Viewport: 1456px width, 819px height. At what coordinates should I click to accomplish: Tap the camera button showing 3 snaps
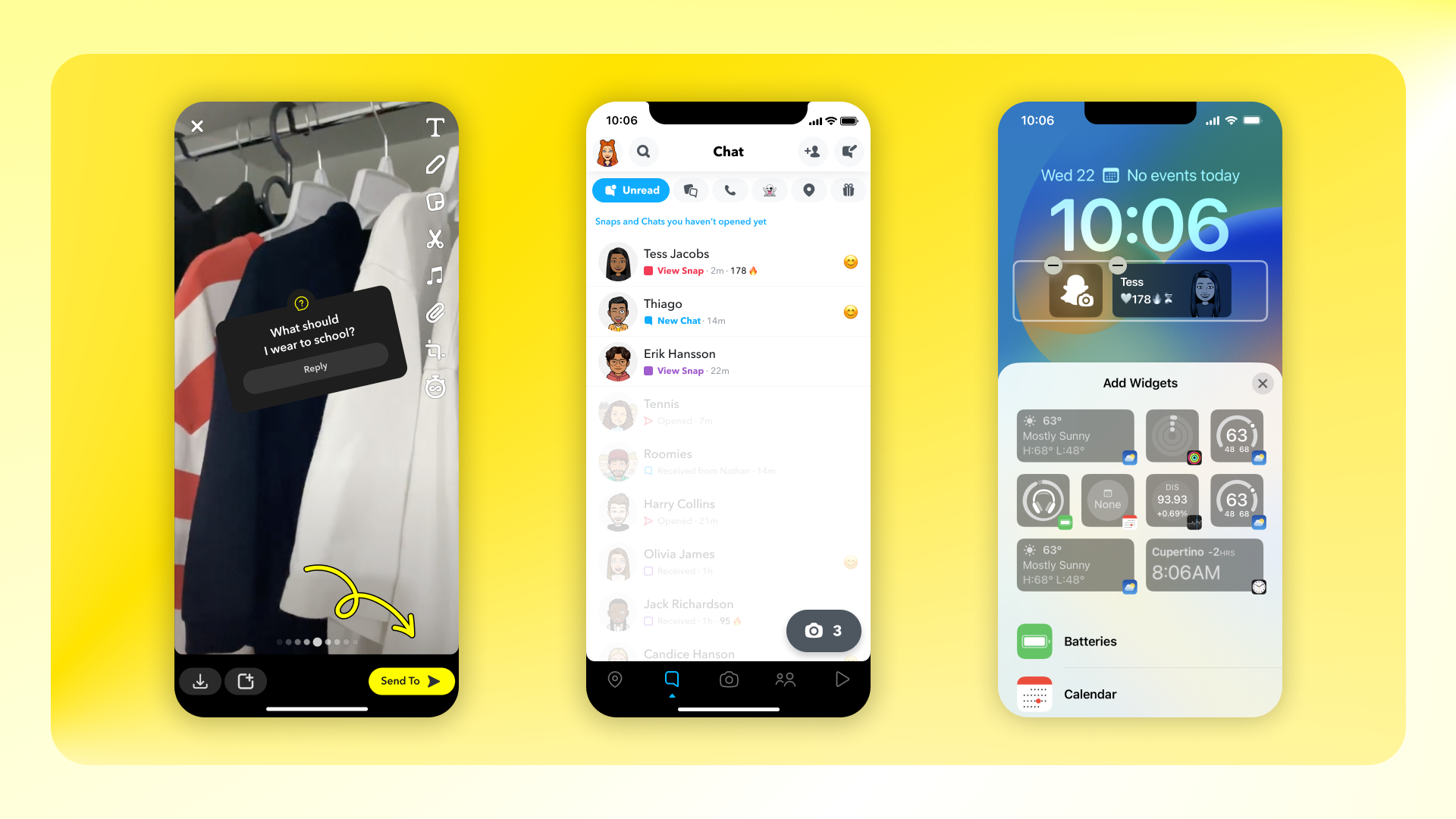tap(824, 630)
